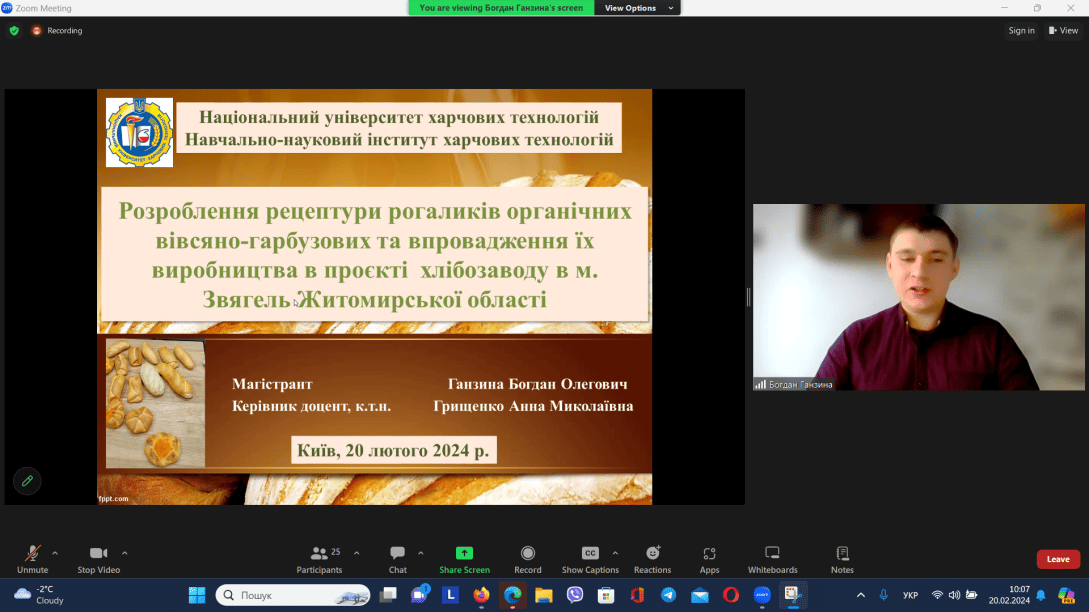The width and height of the screenshot is (1089, 612).
Task: Unmute the microphone
Action: pos(33,559)
